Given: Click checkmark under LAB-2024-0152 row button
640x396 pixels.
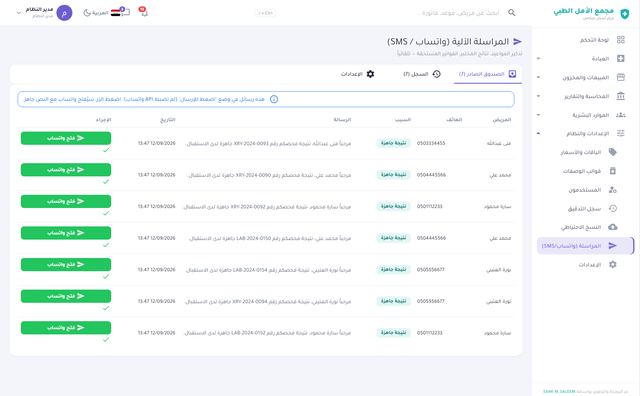Looking at the screenshot, I should pos(106,340).
